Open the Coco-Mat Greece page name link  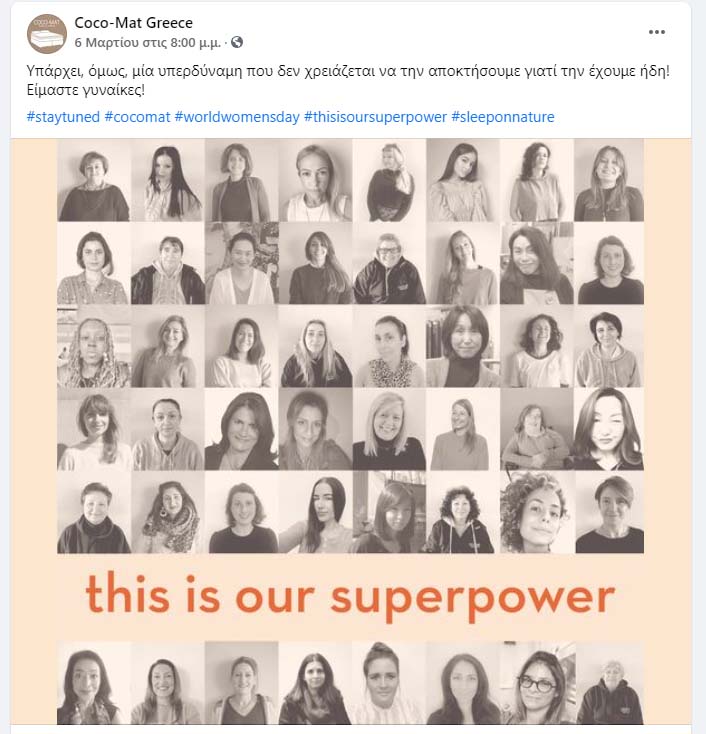pos(134,22)
